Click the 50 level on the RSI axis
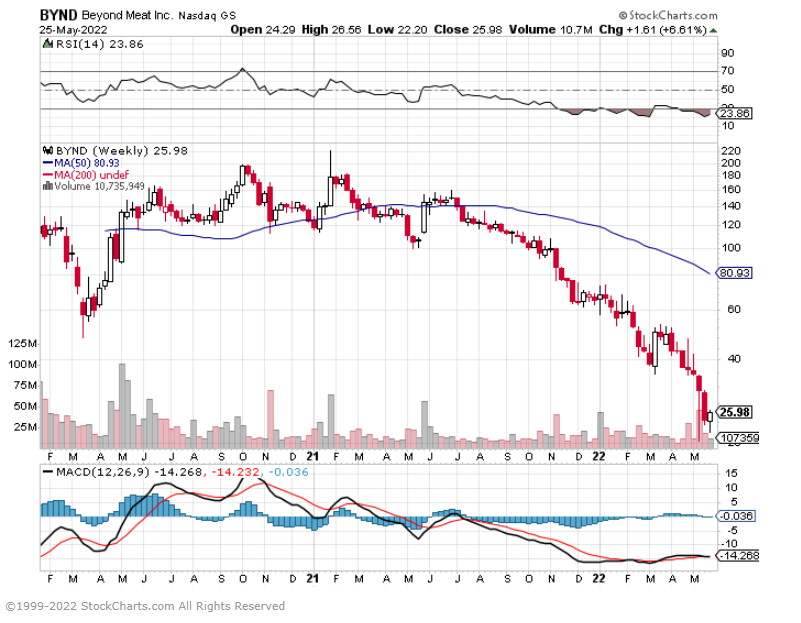The width and height of the screenshot is (801, 623). [x=727, y=89]
